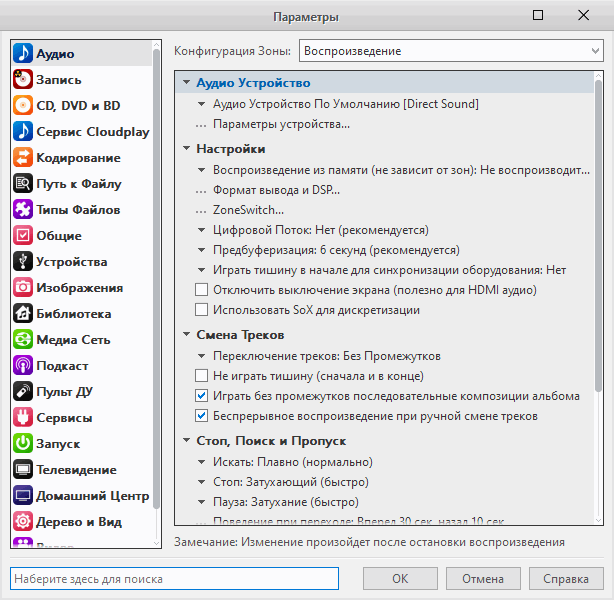614x600 pixels.
Task: Click the Кодирование arrows icon
Action: tap(23, 158)
